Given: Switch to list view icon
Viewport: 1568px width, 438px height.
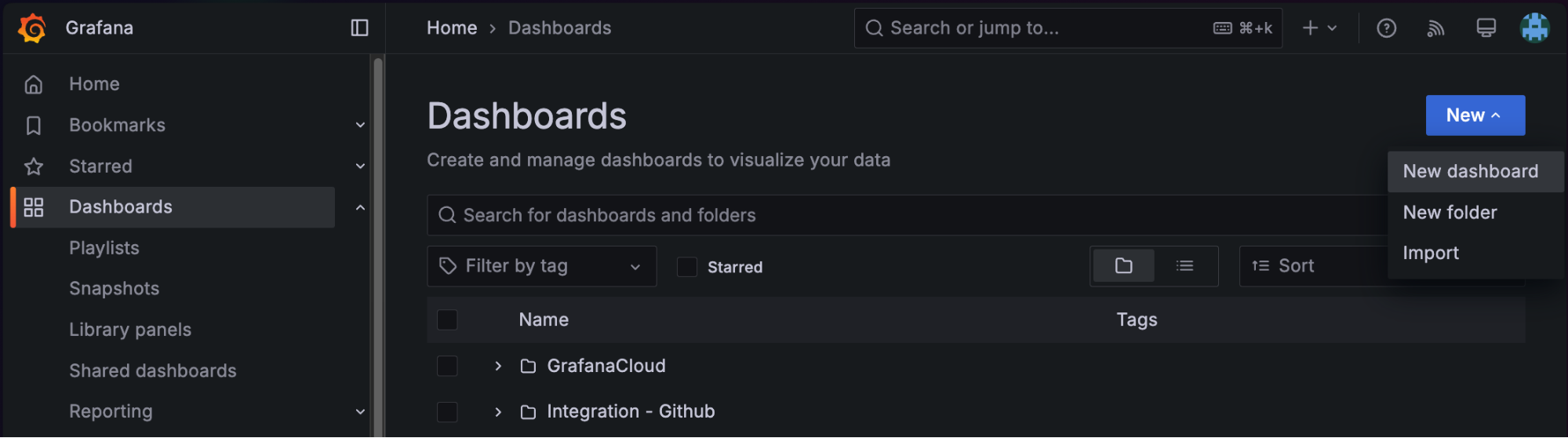Looking at the screenshot, I should [1184, 266].
